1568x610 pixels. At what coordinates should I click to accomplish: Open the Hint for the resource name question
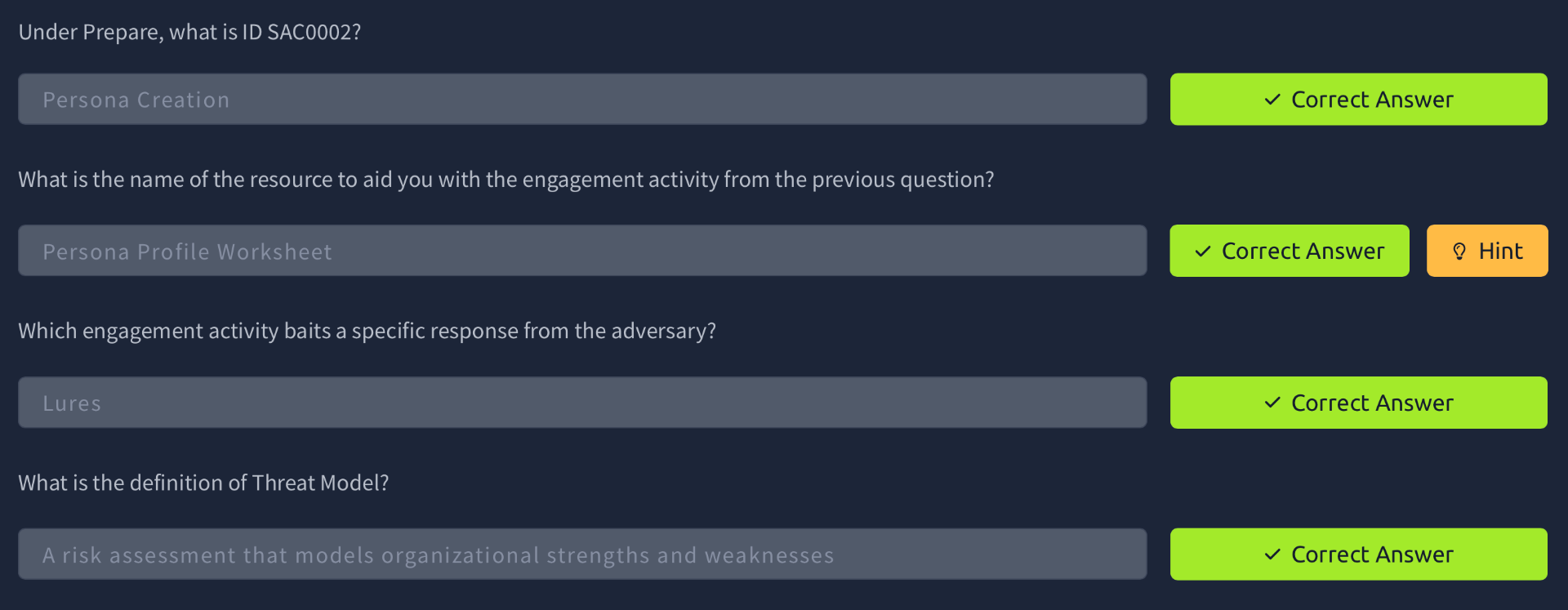tap(1487, 251)
